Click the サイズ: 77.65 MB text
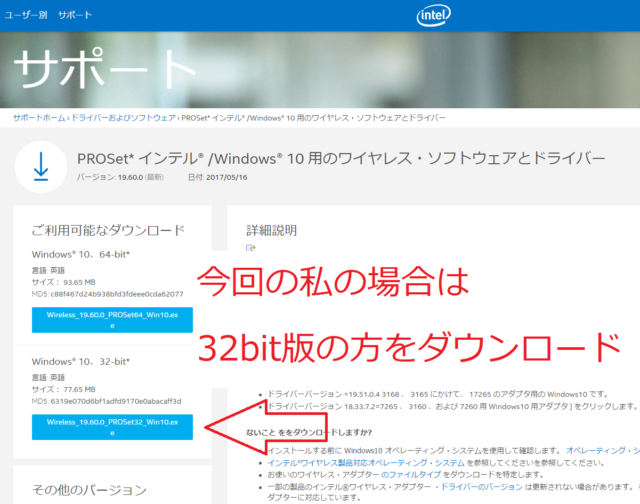The height and width of the screenshot is (504, 640). coord(64,389)
